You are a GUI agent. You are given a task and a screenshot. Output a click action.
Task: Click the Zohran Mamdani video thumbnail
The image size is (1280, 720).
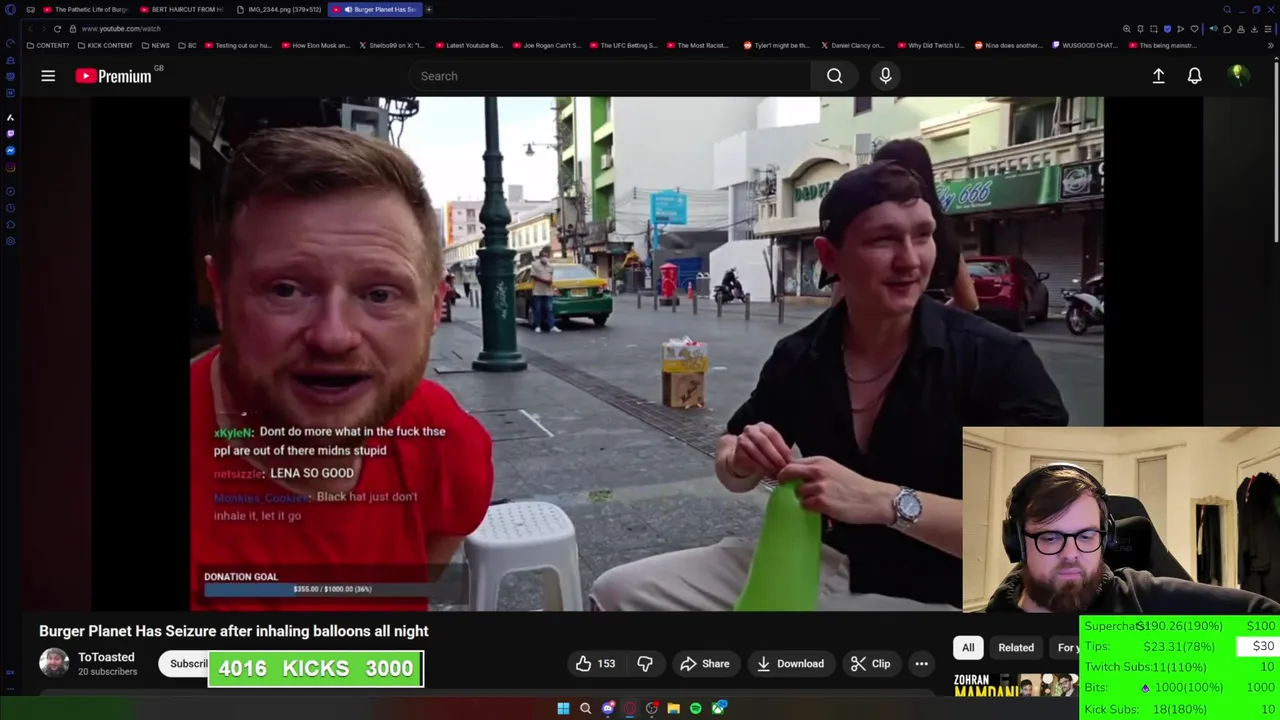coord(1016,686)
